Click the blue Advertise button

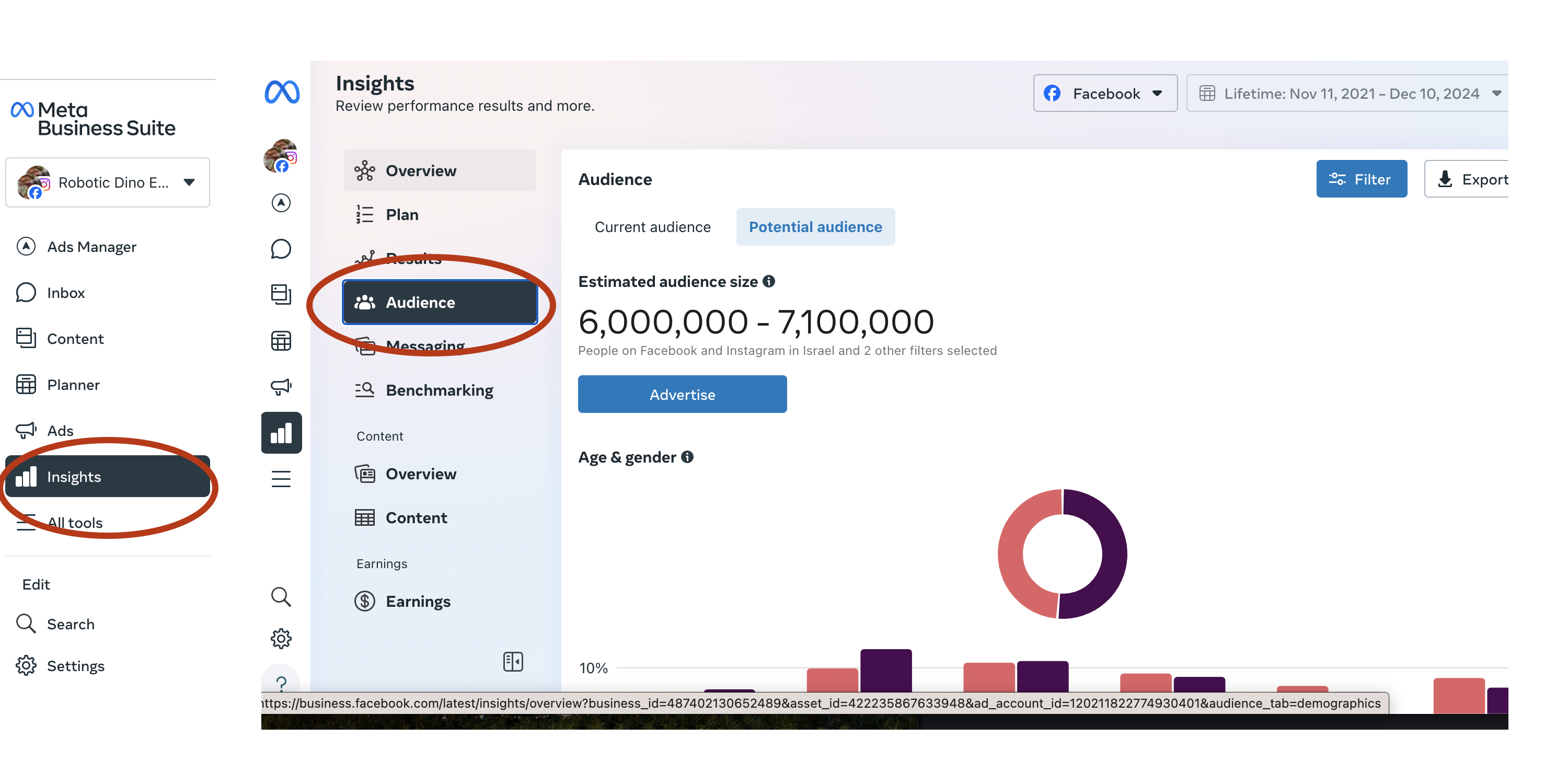(682, 395)
